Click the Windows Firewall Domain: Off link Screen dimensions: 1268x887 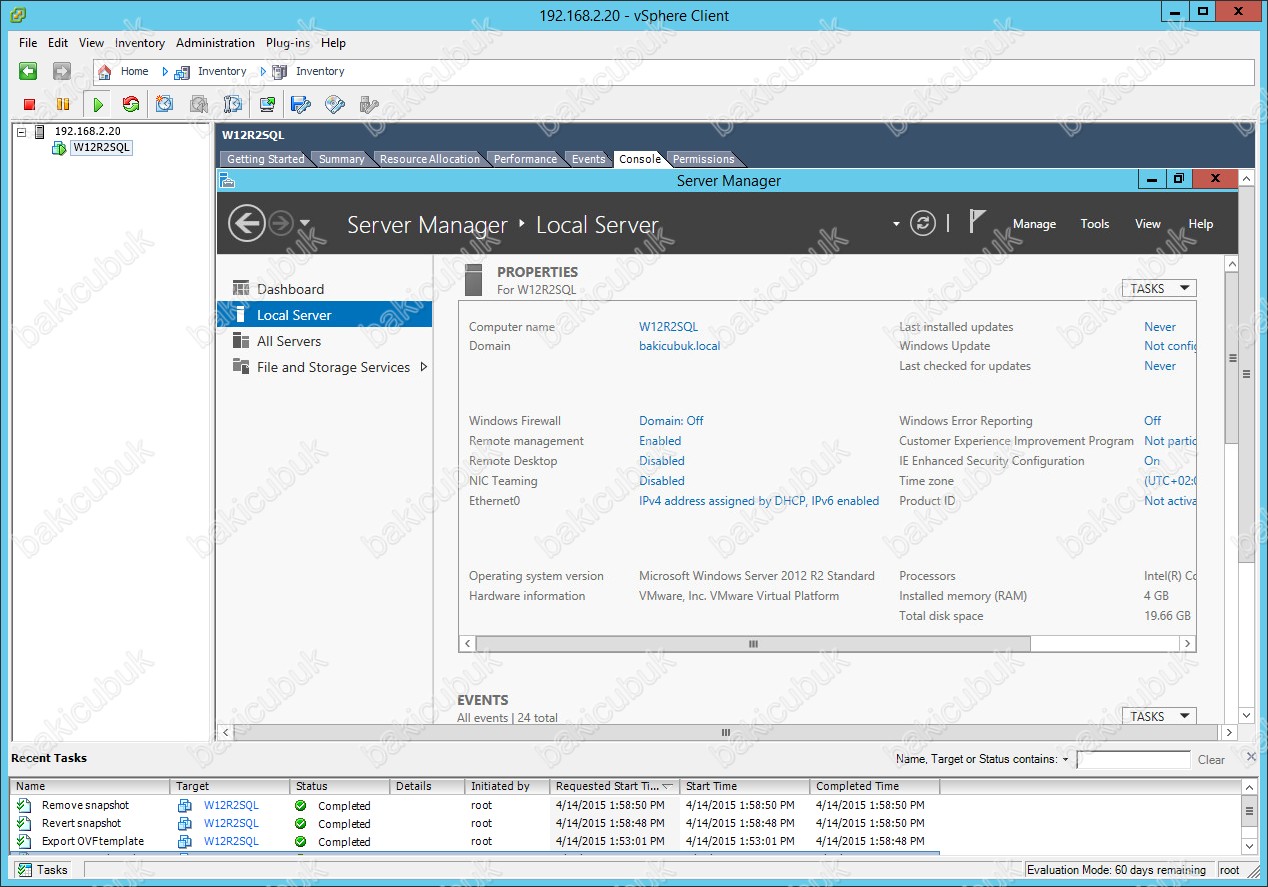coord(671,421)
